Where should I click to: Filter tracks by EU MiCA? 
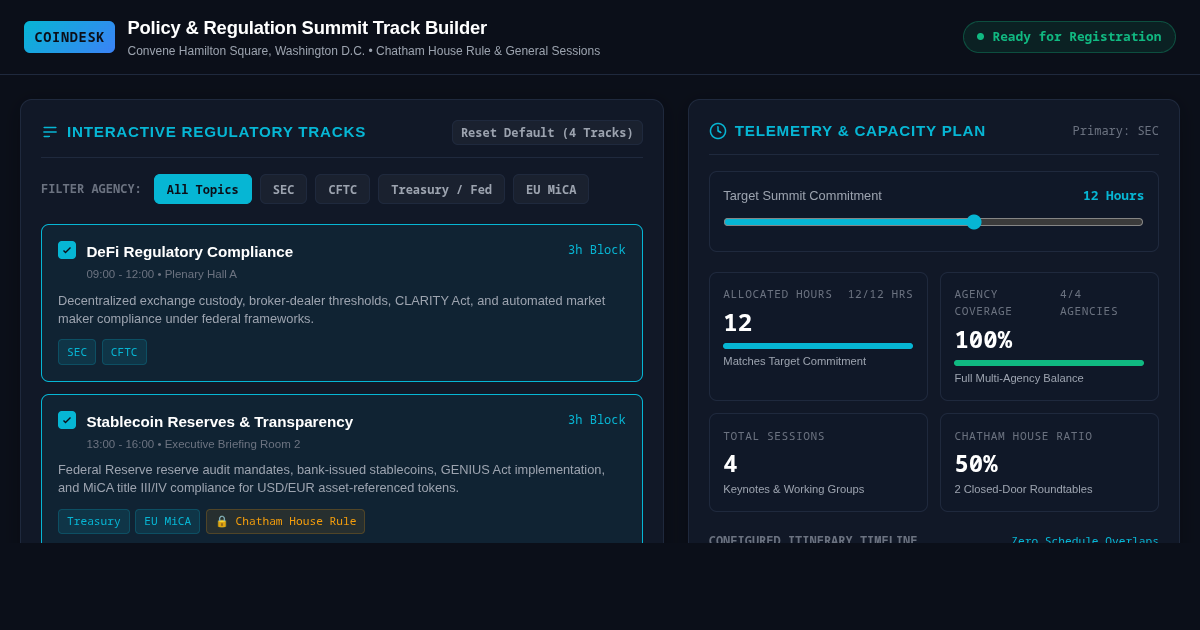point(551,189)
